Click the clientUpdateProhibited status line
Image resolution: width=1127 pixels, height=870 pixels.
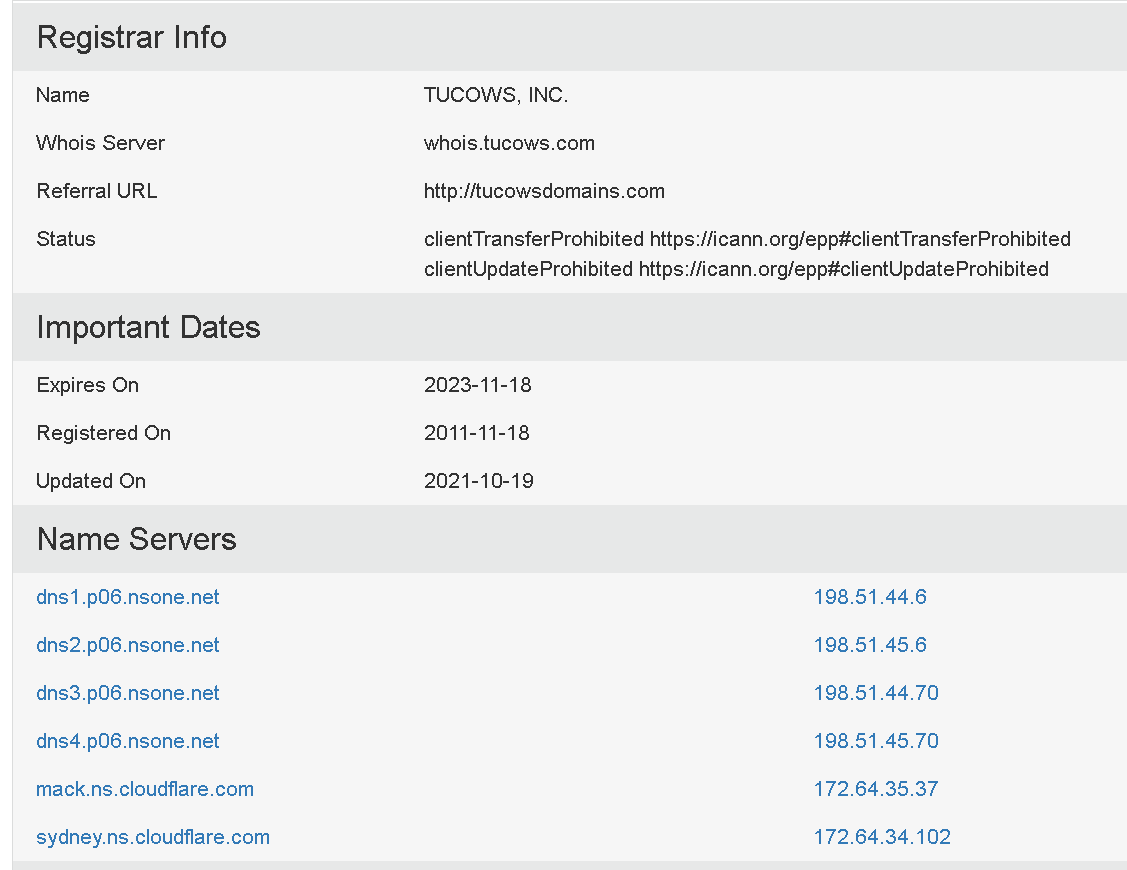tap(736, 269)
